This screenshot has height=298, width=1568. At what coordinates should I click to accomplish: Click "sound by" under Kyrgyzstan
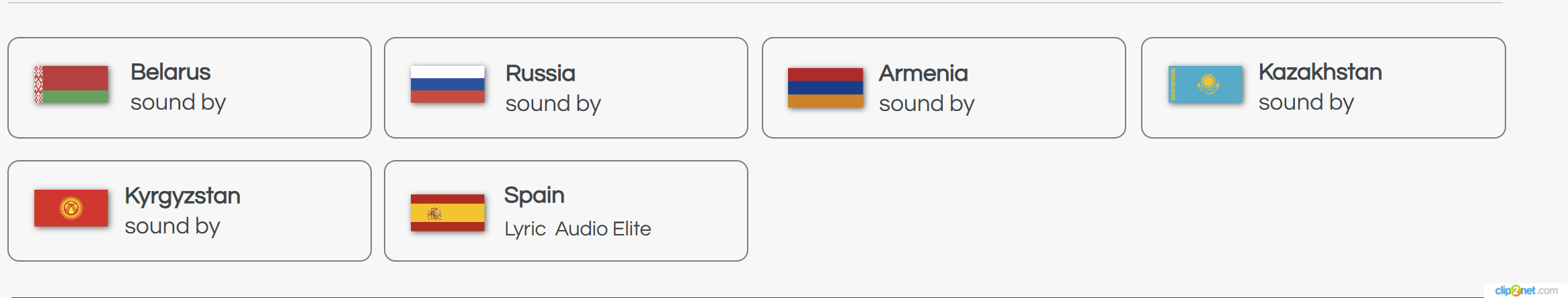click(x=172, y=226)
